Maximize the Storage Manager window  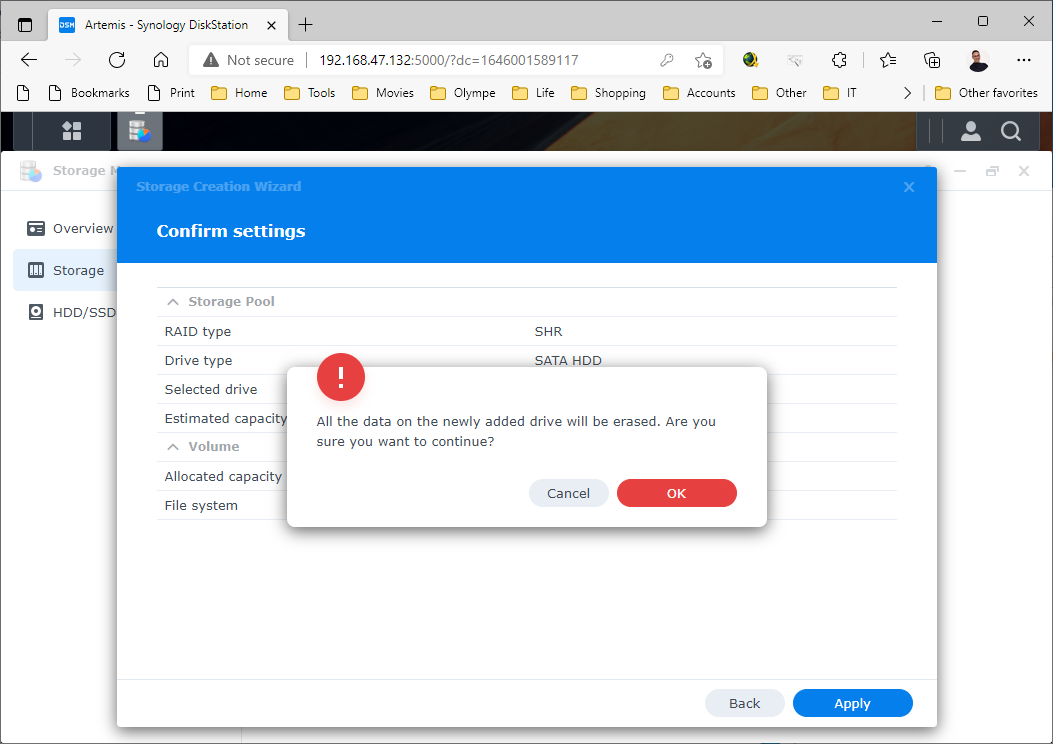coord(992,171)
